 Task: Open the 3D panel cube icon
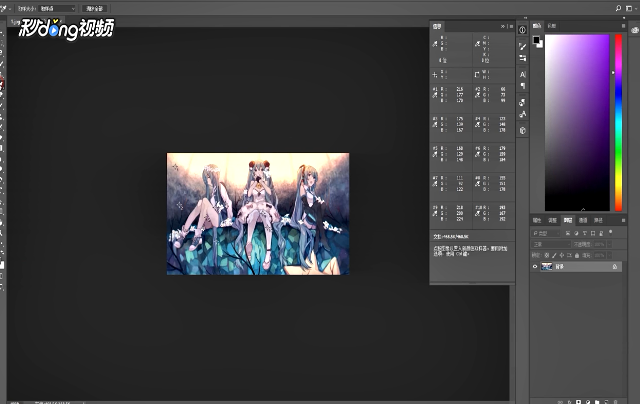pos(522,131)
